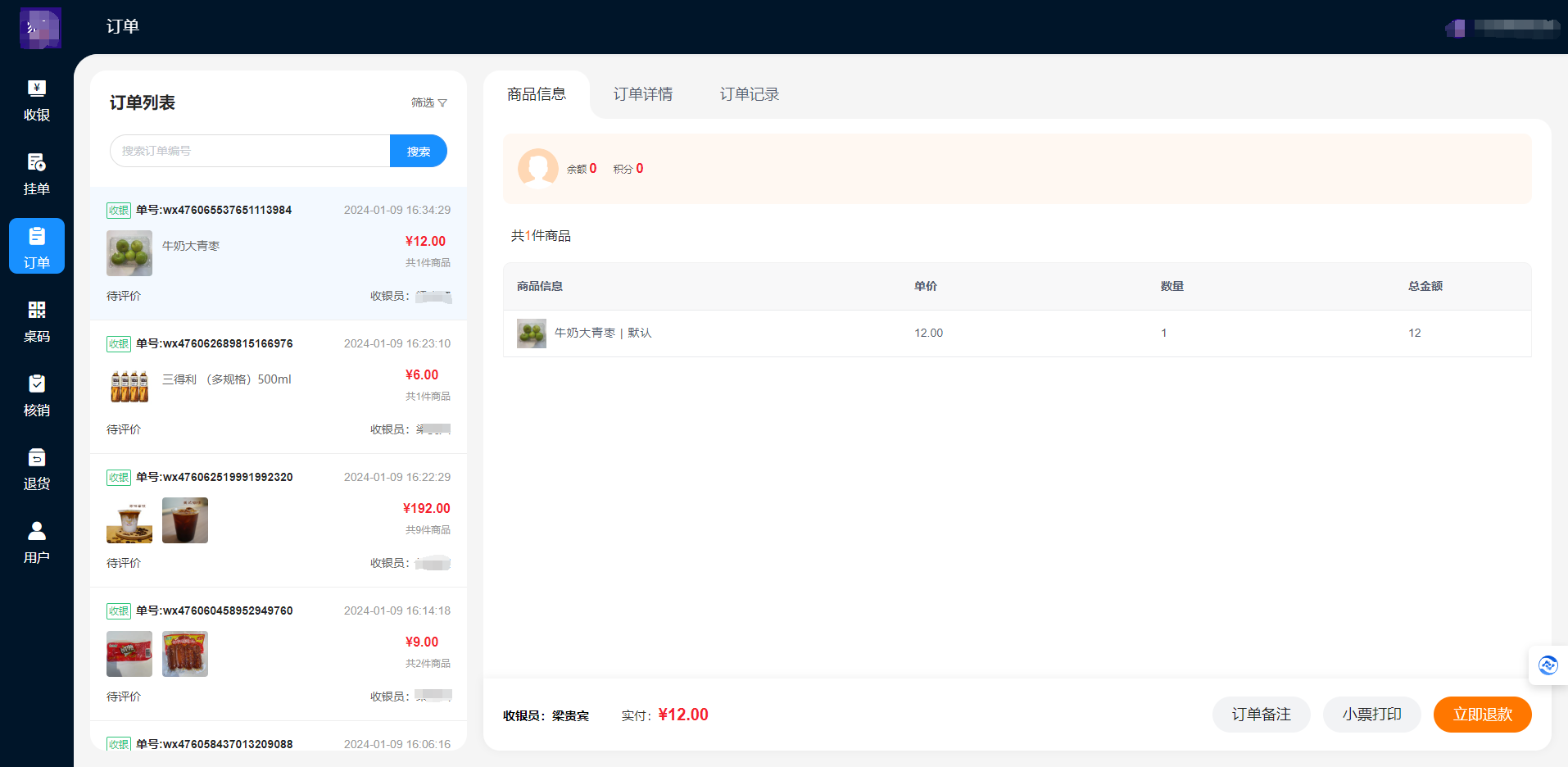Focus the 搜索订单编号 search input field
The height and width of the screenshot is (767, 1568).
(x=250, y=151)
